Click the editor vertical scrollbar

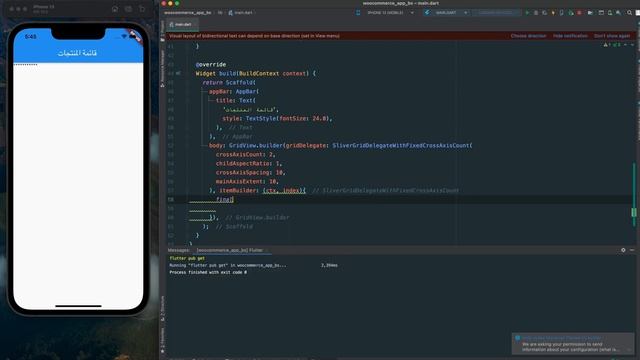634,196
